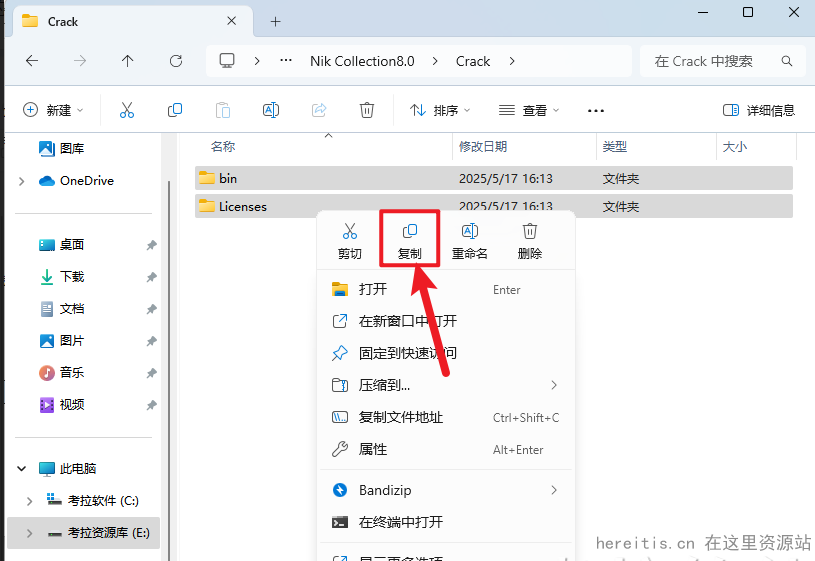Image resolution: width=815 pixels, height=561 pixels.
Task: Click the Share icon in the toolbar
Action: point(319,110)
